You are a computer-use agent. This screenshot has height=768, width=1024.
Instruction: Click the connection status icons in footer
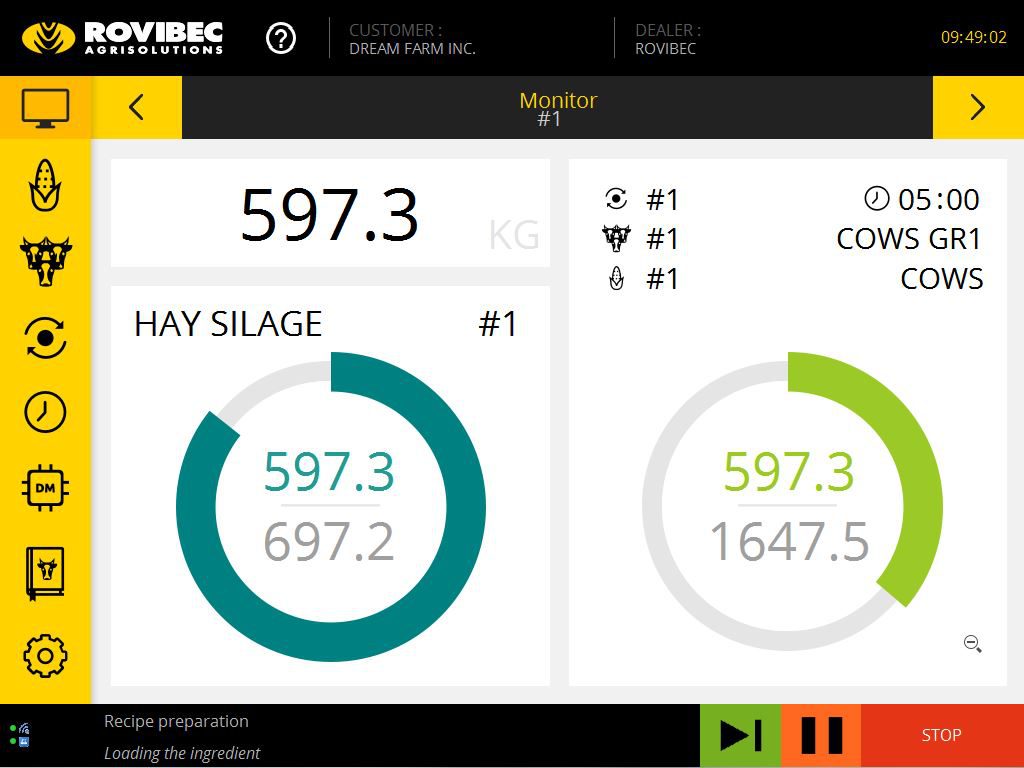click(20, 735)
